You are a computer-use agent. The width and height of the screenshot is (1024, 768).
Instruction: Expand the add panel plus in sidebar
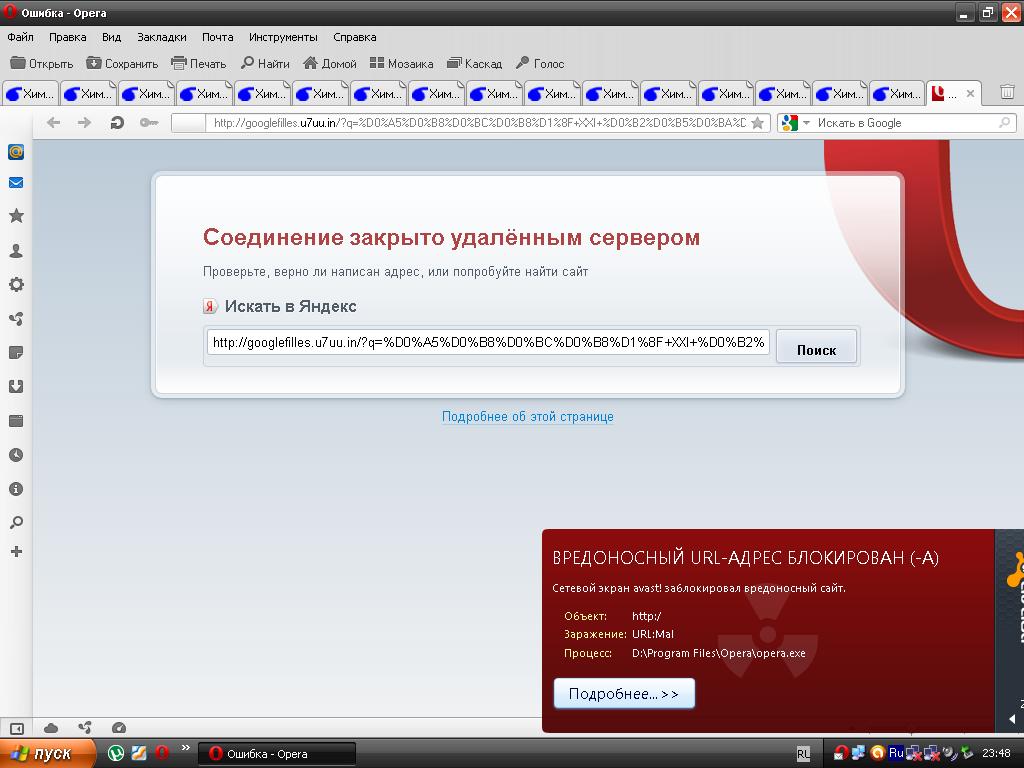pyautogui.click(x=16, y=551)
